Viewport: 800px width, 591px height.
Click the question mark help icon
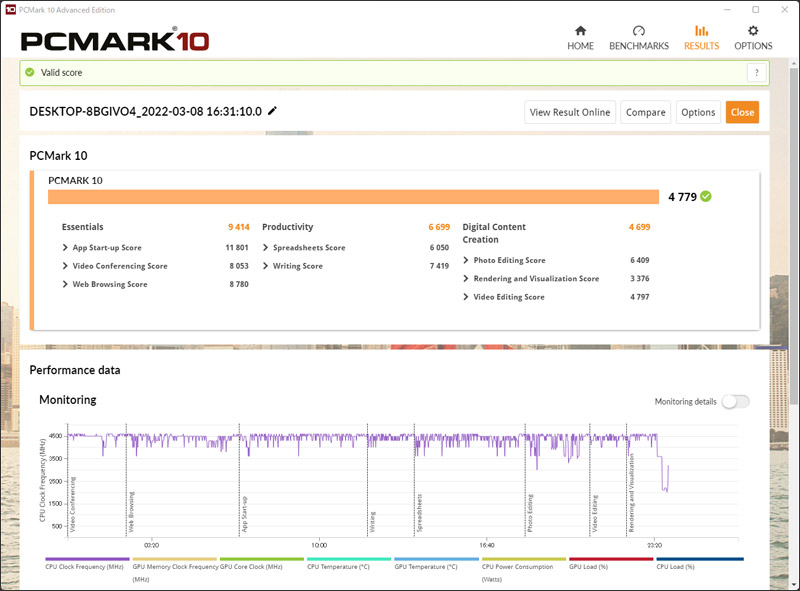point(757,73)
